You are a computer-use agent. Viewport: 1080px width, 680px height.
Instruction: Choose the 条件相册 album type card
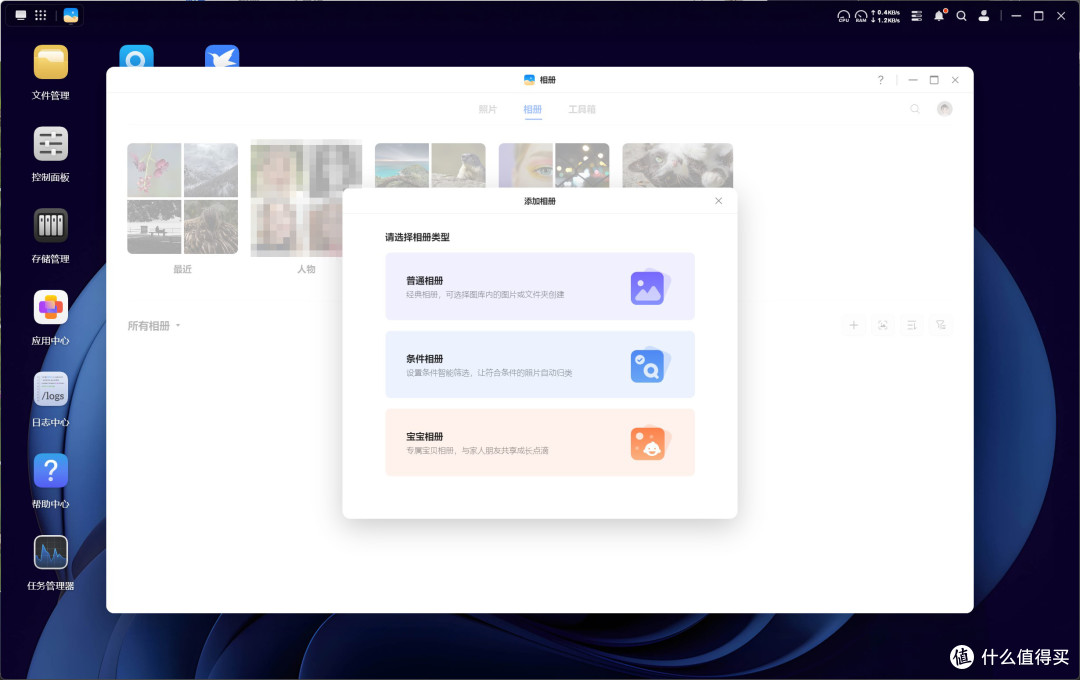pos(539,364)
